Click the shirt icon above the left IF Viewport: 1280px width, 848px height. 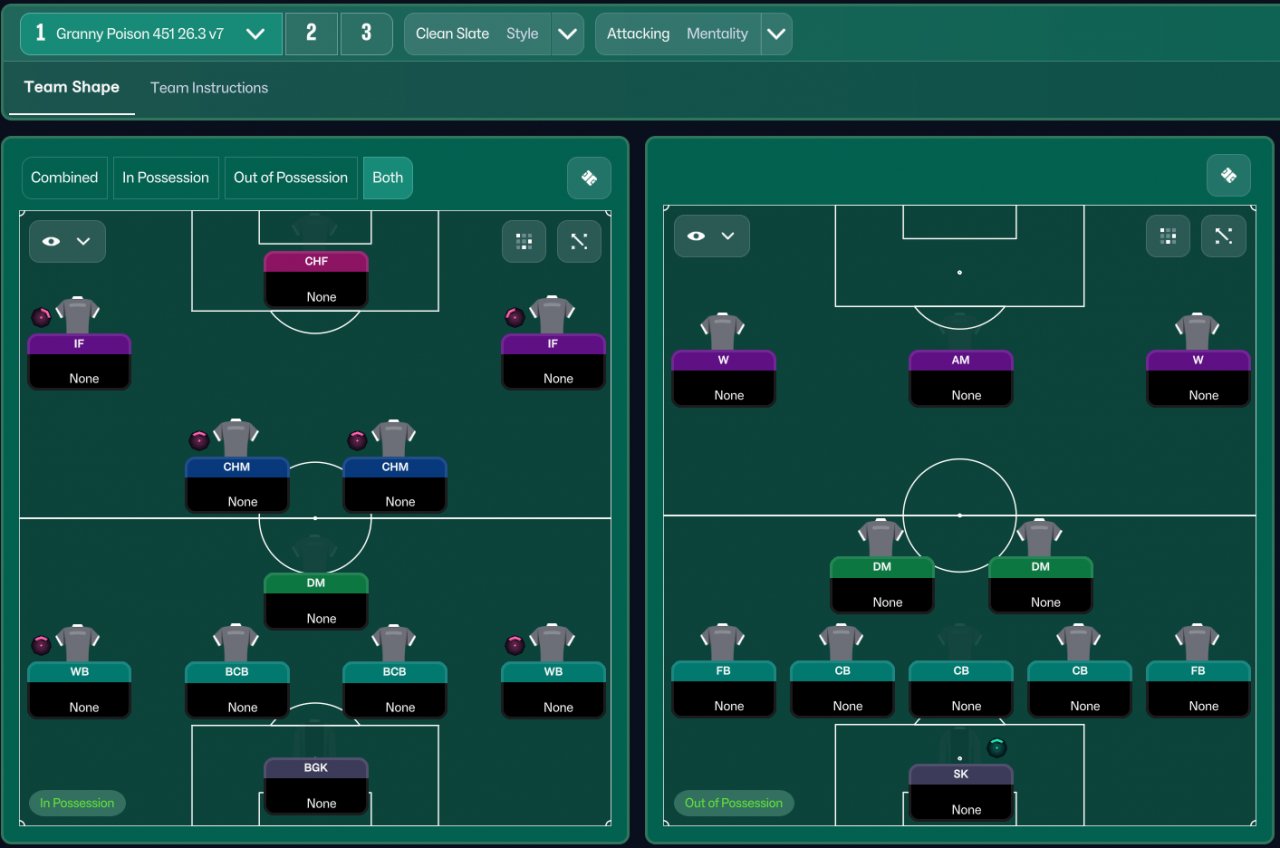(78, 315)
